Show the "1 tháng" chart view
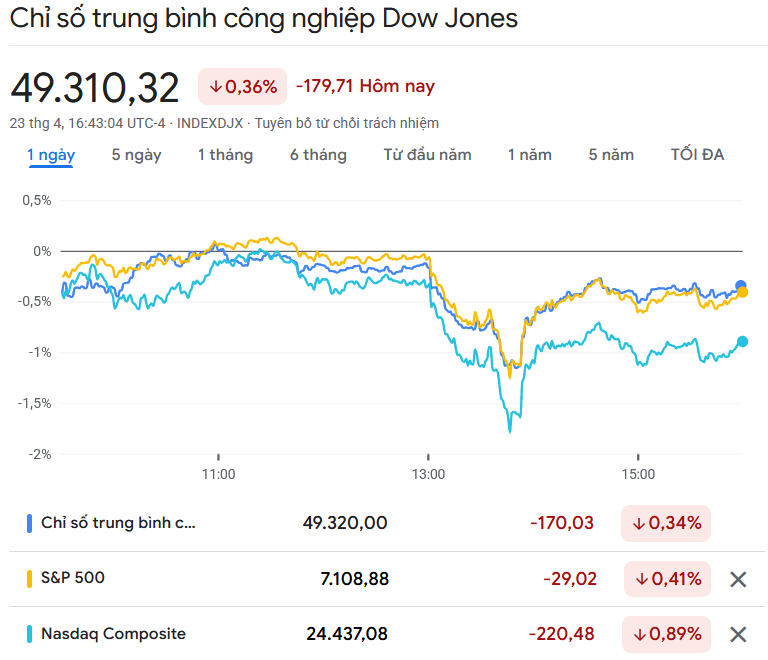The image size is (768, 660). 225,155
